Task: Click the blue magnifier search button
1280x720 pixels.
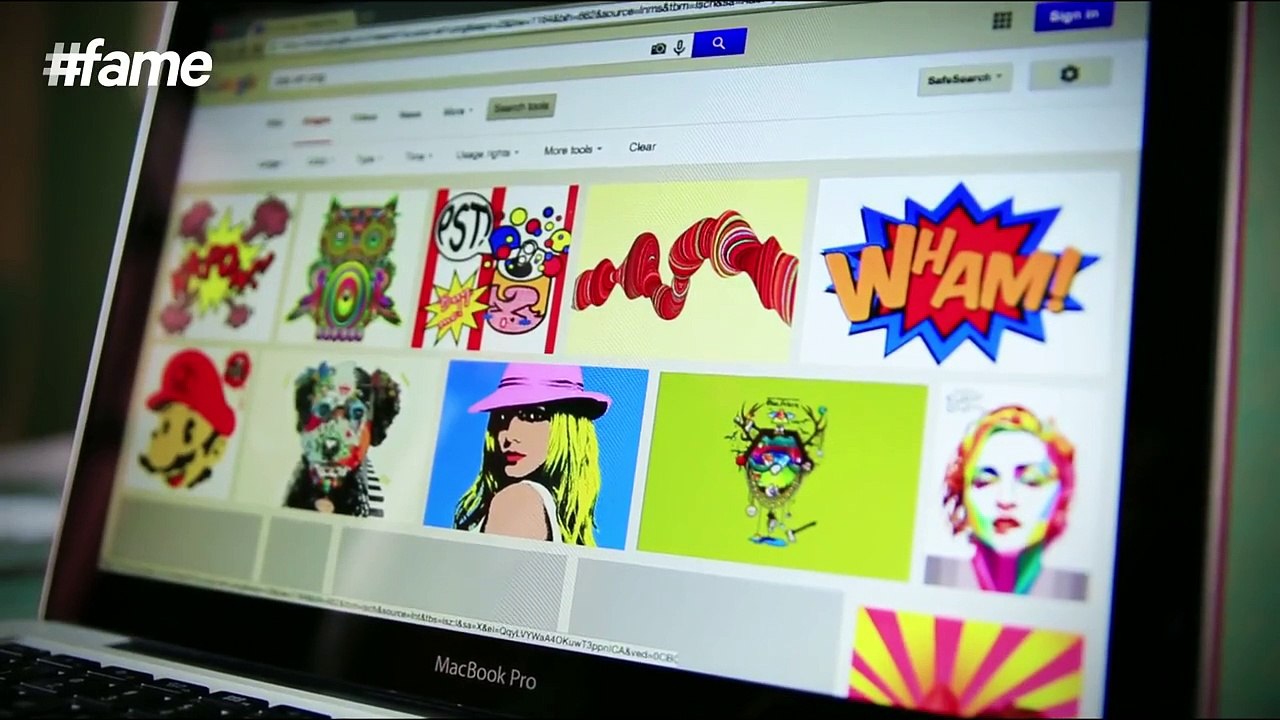Action: (x=719, y=43)
